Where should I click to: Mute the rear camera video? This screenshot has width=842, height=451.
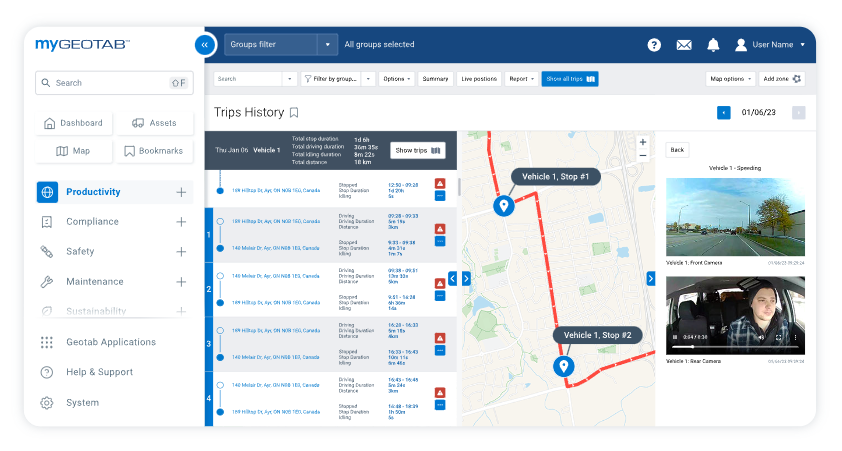tap(761, 338)
